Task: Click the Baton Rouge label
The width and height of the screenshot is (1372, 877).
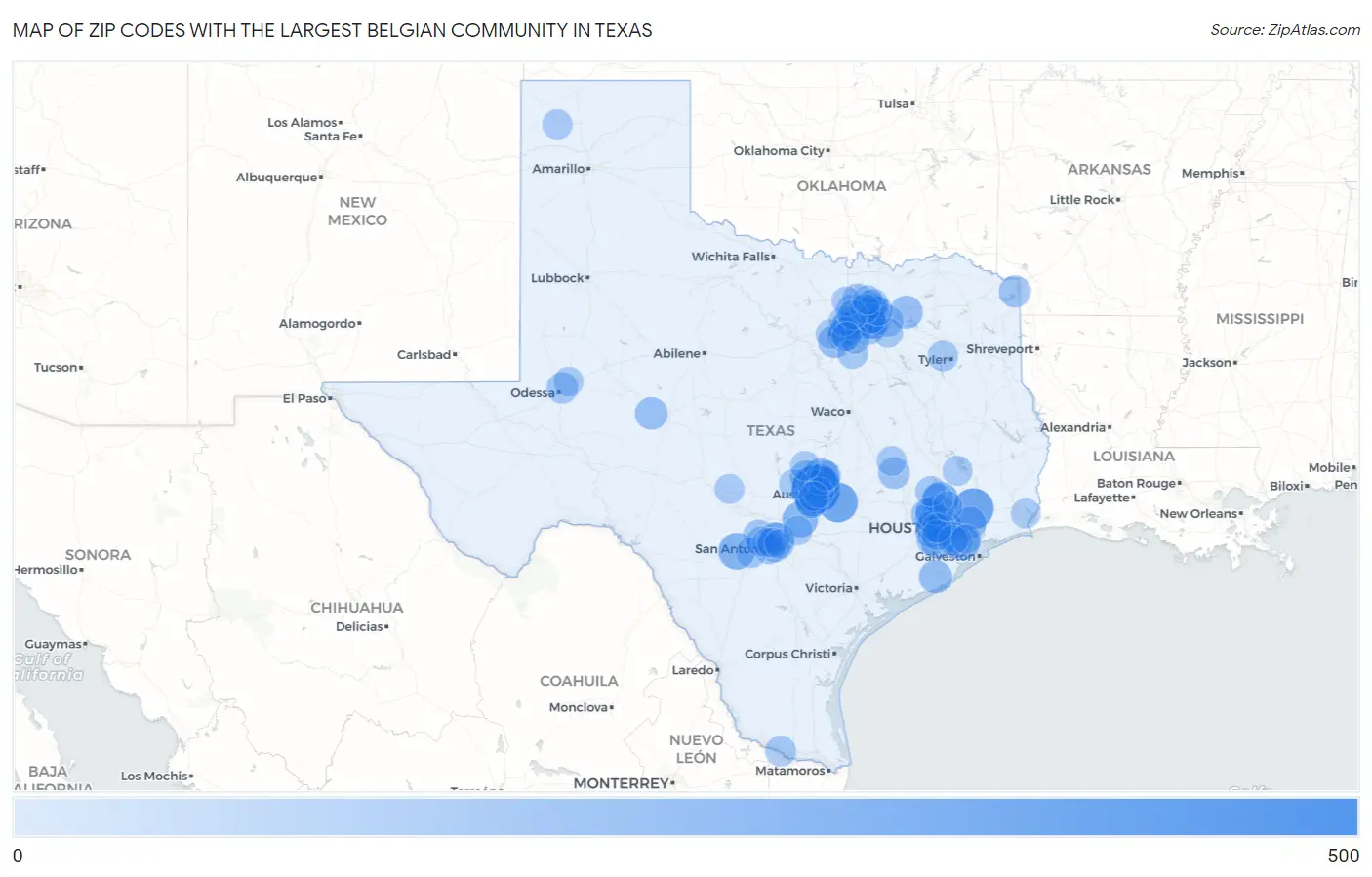Action: pos(1137,484)
